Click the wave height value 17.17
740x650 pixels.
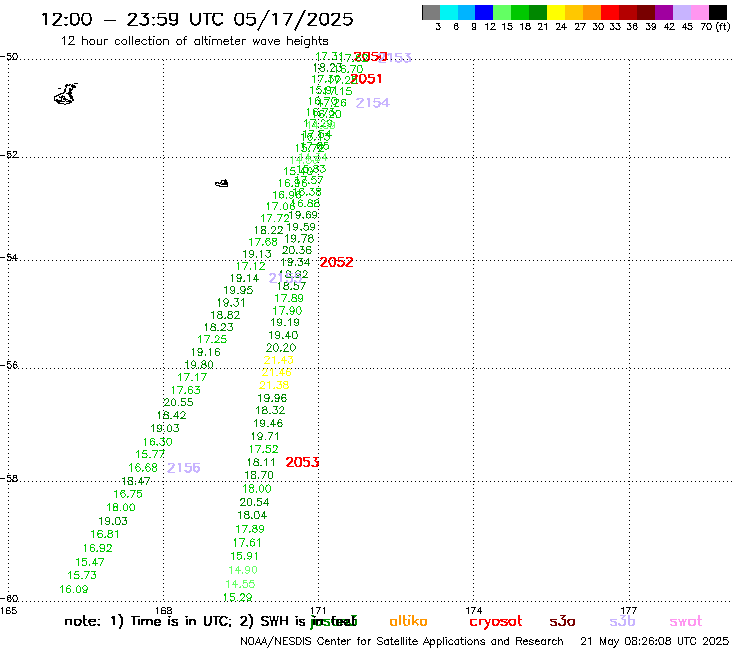tap(192, 377)
